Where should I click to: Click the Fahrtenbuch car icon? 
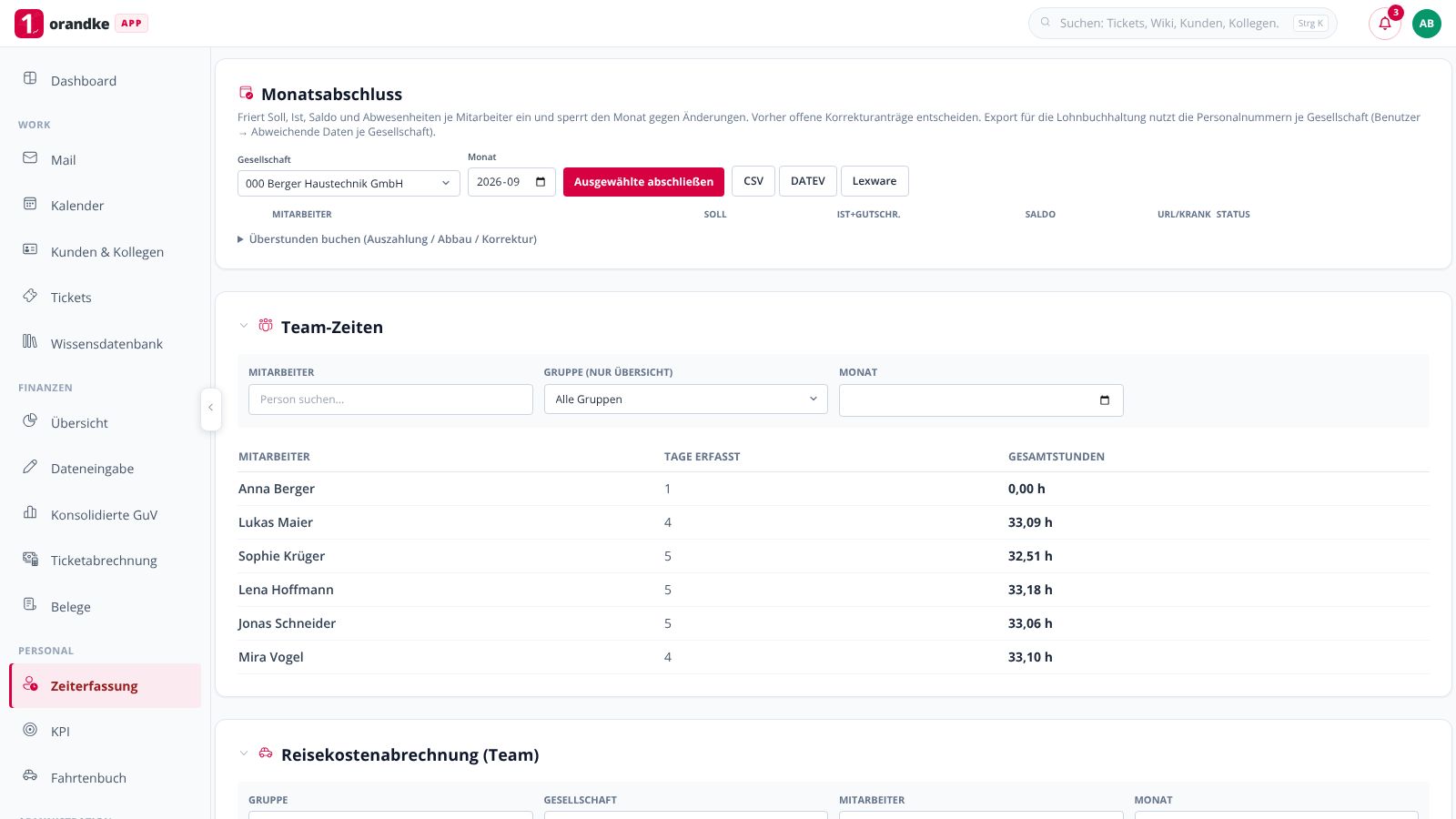[x=30, y=776]
